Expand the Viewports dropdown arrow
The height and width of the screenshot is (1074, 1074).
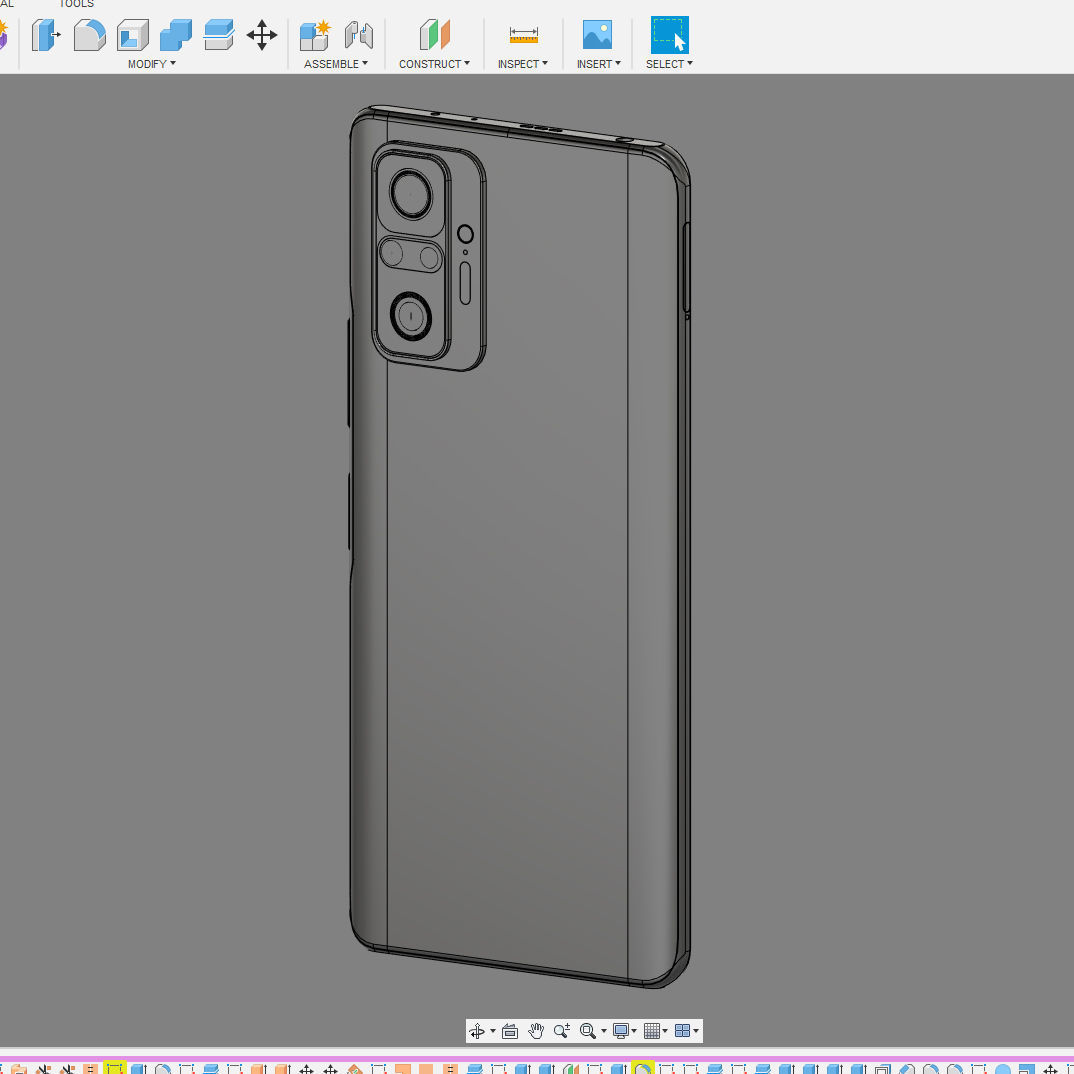coord(696,1031)
